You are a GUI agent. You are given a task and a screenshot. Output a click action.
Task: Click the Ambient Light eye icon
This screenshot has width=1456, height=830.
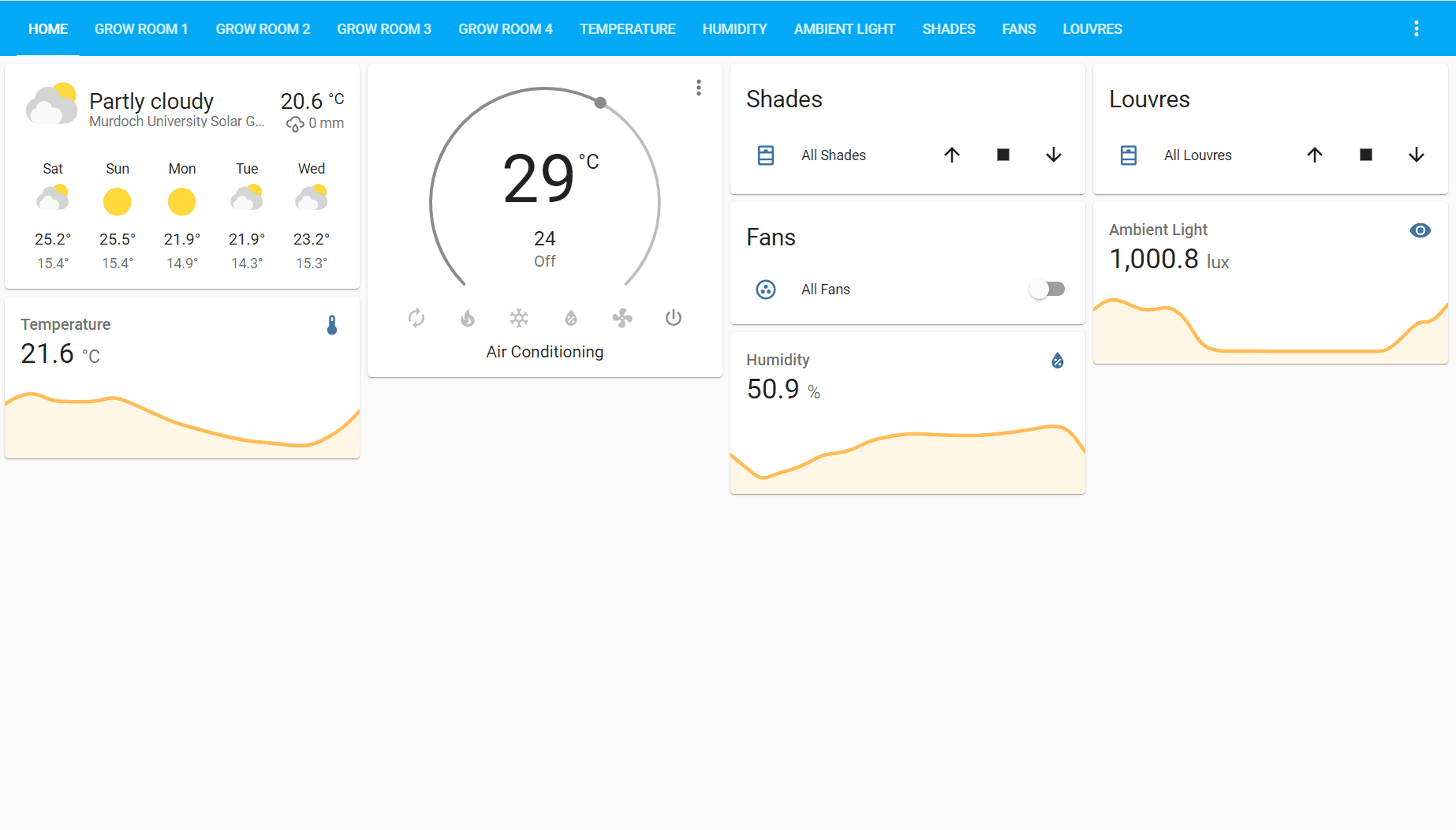[x=1420, y=230]
